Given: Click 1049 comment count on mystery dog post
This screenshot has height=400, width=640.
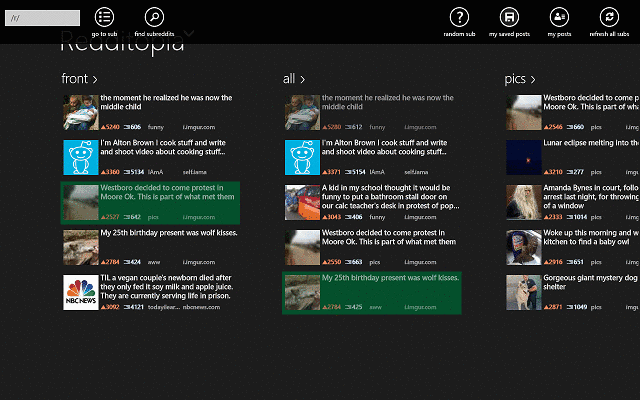Looking at the screenshot, I should [x=577, y=307].
